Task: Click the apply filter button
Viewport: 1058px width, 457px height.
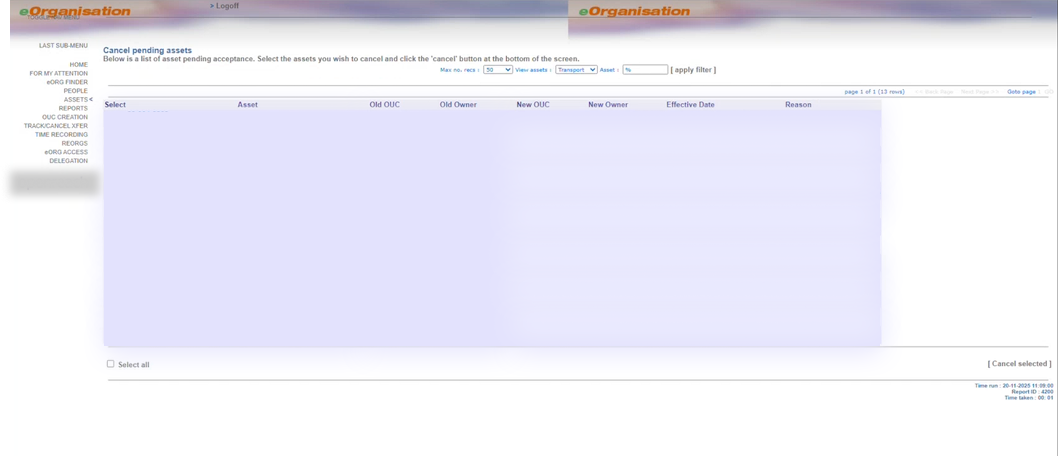Action: pos(693,70)
